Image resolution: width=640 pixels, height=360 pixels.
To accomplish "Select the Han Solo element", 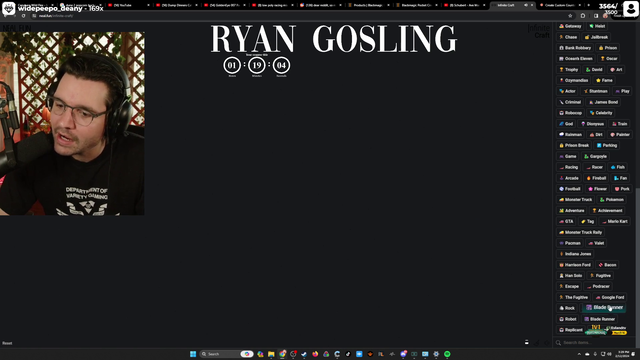I will [570, 276].
